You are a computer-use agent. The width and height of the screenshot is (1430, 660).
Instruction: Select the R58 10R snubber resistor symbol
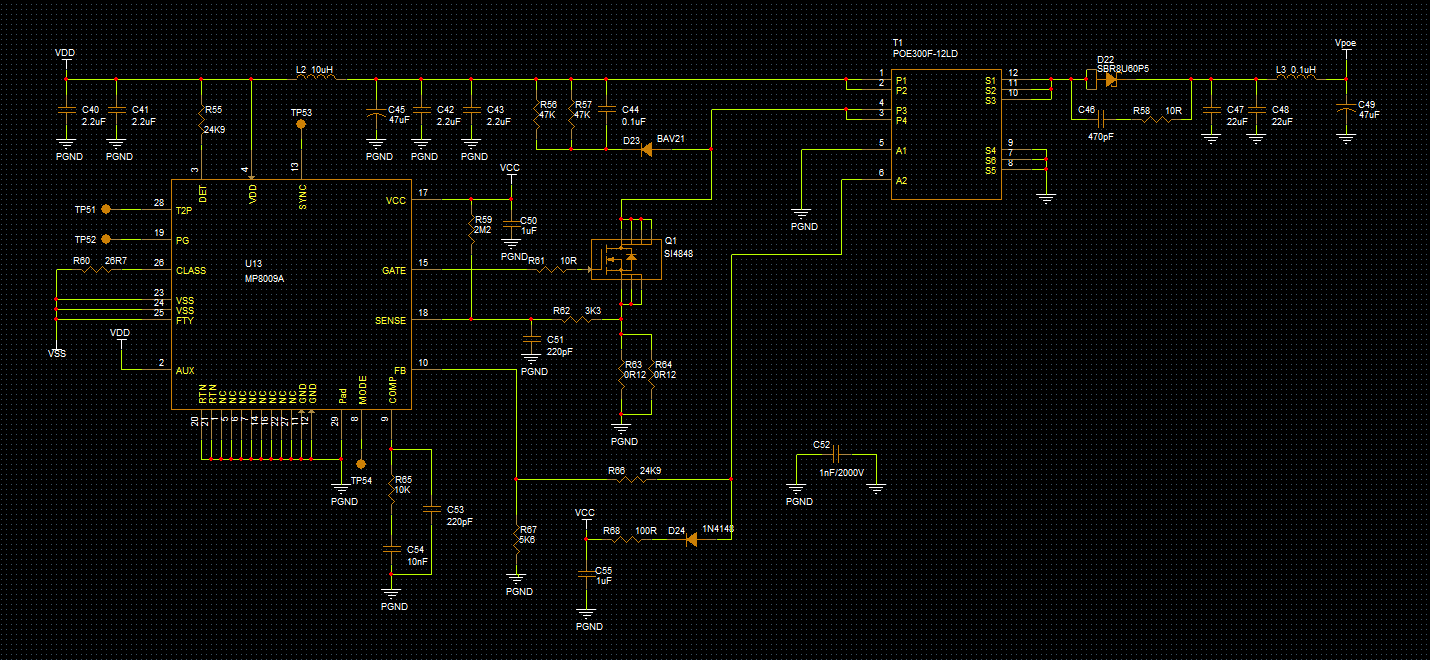pyautogui.click(x=1157, y=120)
